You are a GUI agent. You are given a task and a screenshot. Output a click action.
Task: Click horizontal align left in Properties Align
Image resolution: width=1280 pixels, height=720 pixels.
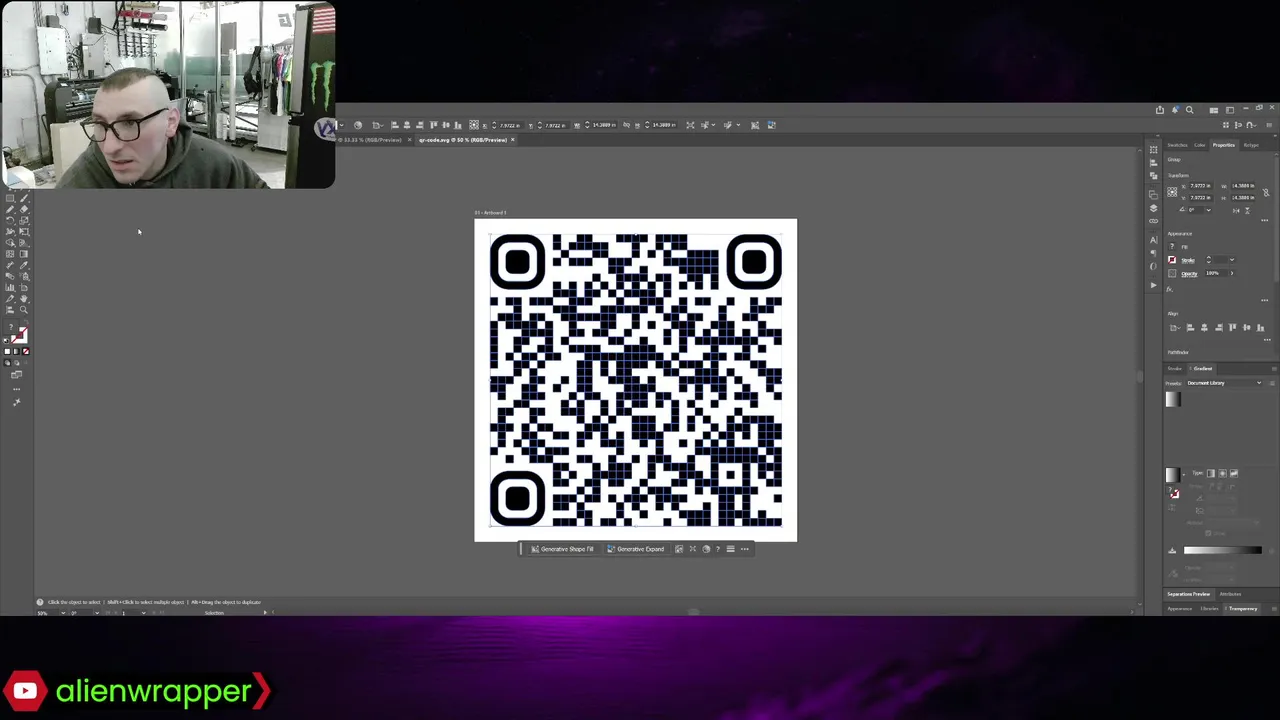coord(1190,328)
